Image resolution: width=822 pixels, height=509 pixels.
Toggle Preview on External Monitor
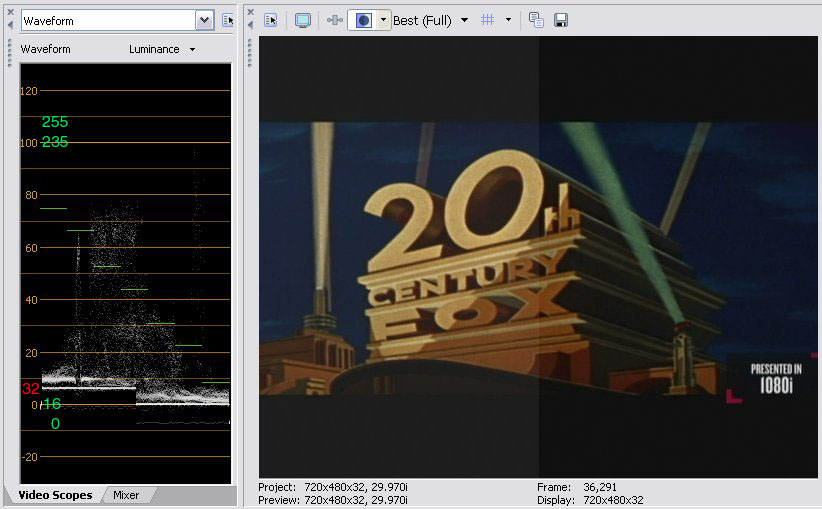coord(302,20)
